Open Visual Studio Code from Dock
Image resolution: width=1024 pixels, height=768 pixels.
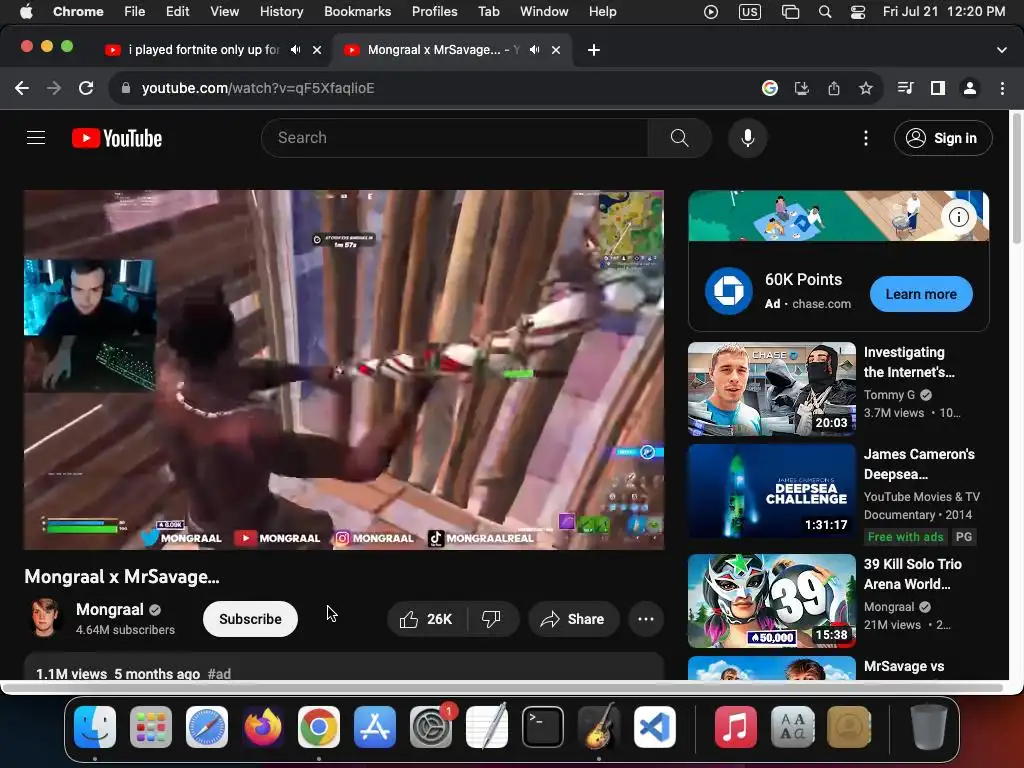click(655, 727)
